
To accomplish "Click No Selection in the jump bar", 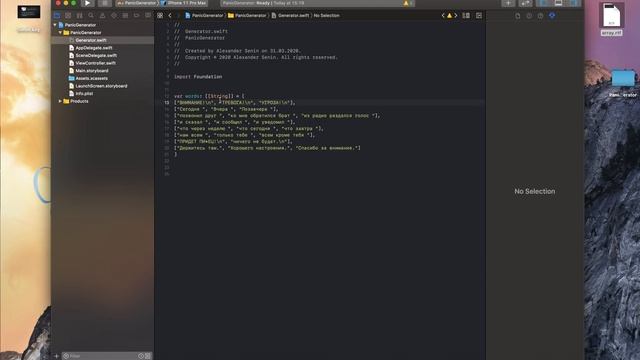I will 327,16.
